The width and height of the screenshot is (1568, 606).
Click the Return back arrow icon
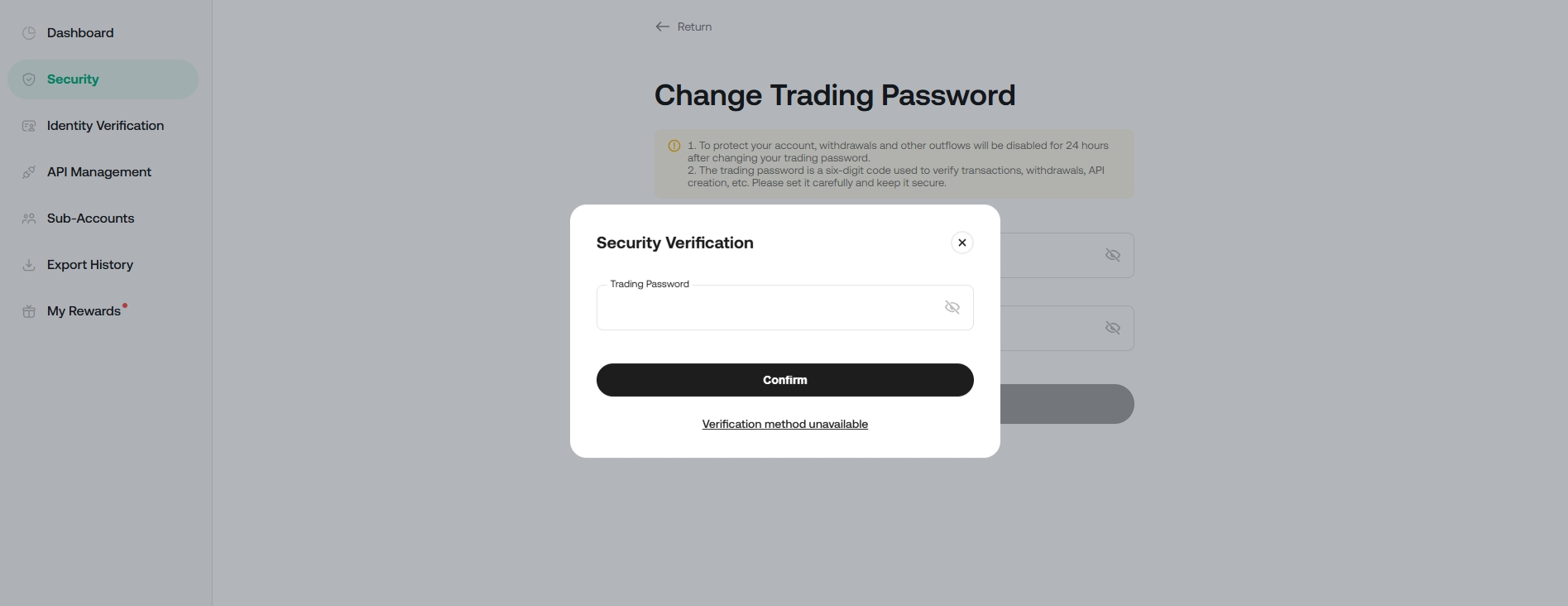662,26
